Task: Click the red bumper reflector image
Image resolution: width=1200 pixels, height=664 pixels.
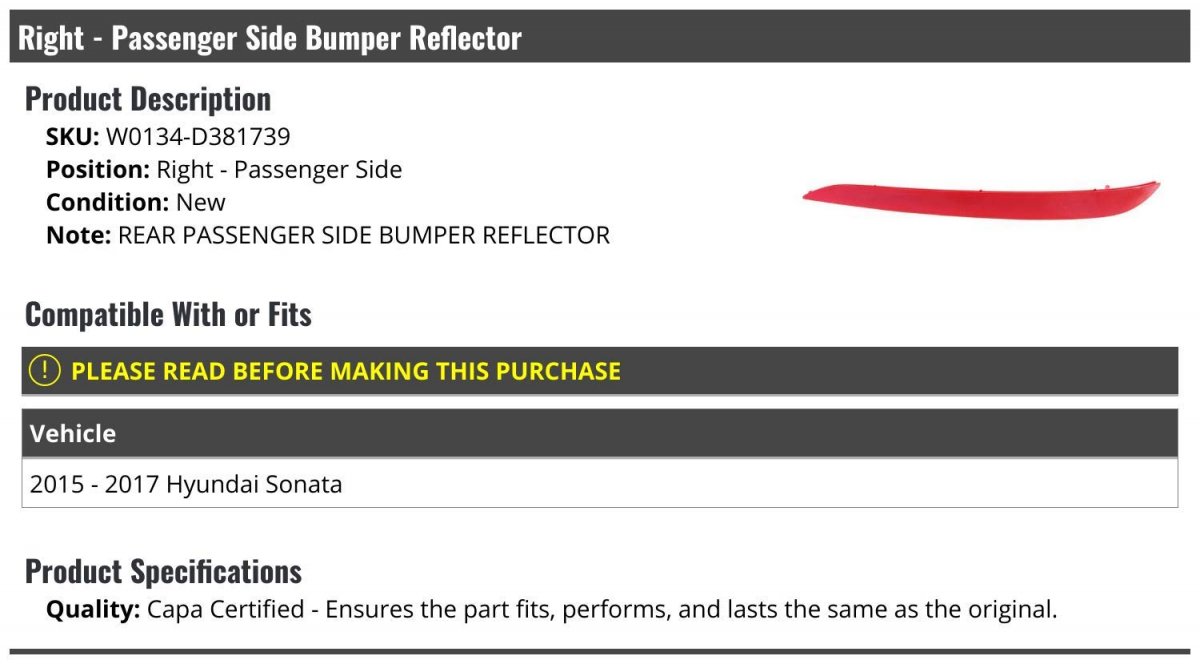Action: pos(981,201)
